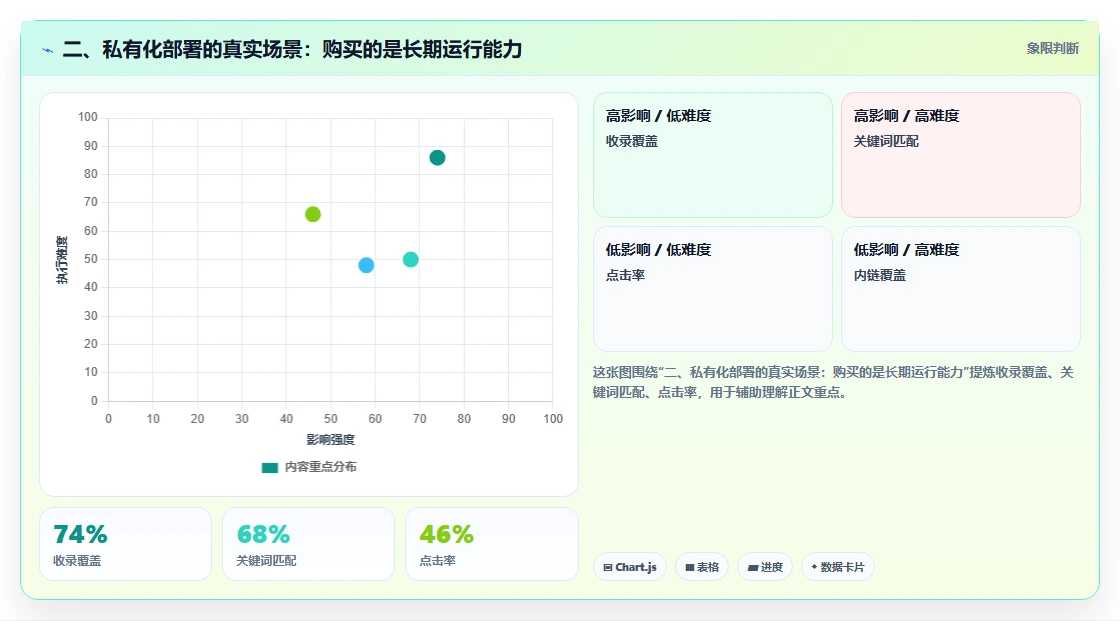Click the 象限判断 label in the header
Viewport: 1120px width, 621px height.
pos(1052,49)
